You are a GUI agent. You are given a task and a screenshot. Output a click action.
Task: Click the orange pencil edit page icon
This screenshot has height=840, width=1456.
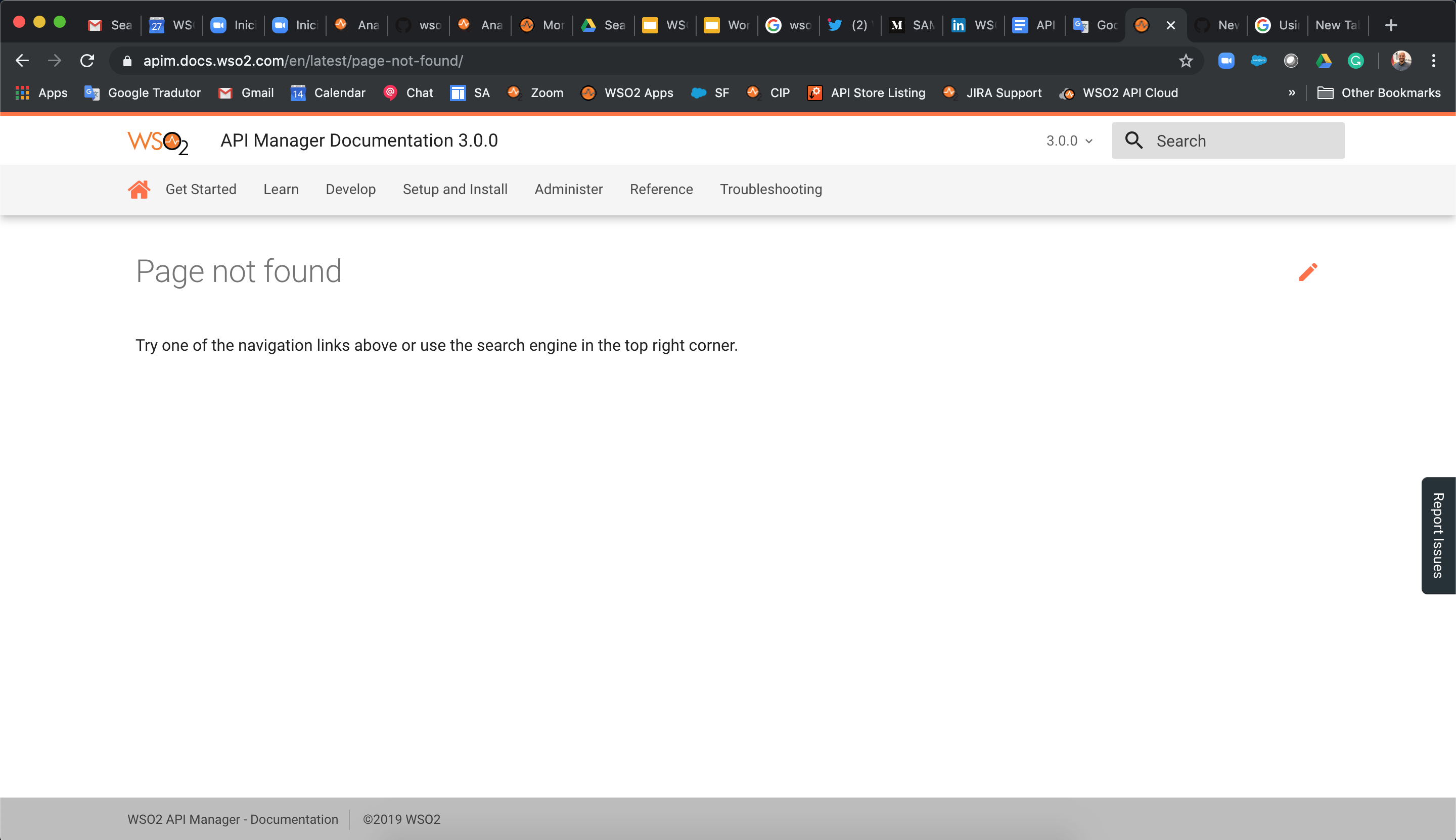pos(1308,272)
